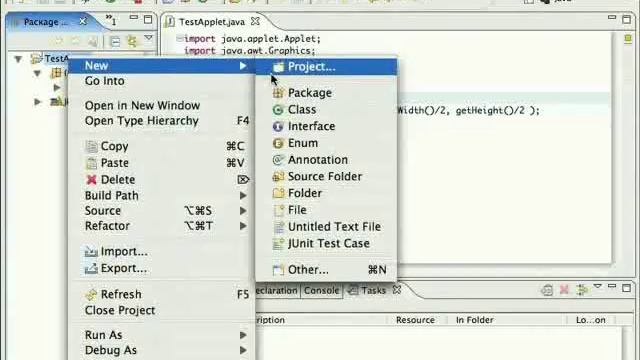Open Package Explorer view menu triangle
Image resolution: width=640 pixels, height=360 pixels.
(149, 38)
